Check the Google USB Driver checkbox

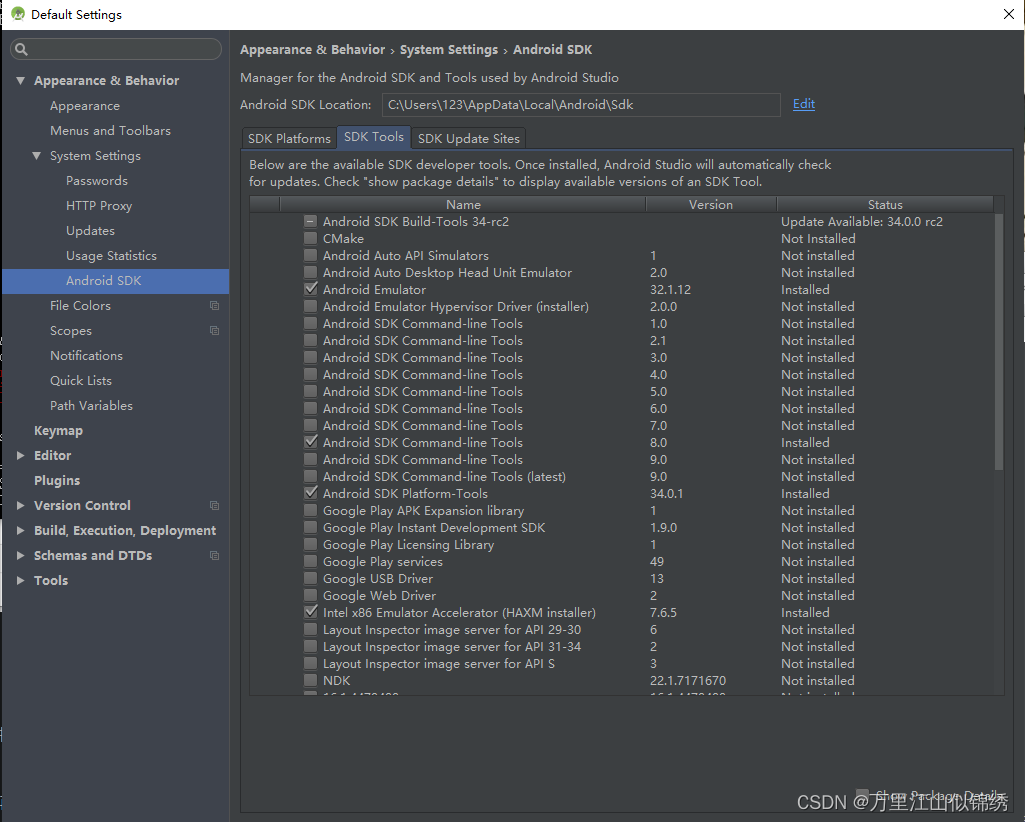[311, 578]
